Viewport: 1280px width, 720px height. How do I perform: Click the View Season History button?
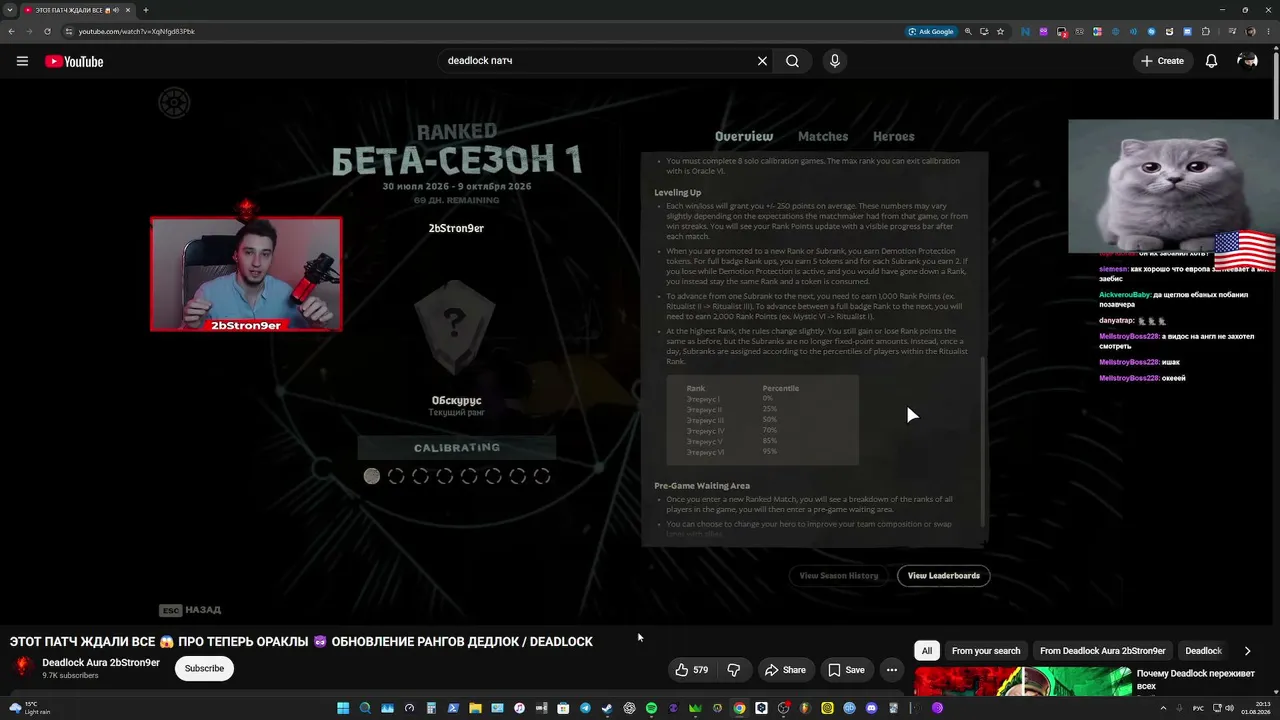point(838,576)
